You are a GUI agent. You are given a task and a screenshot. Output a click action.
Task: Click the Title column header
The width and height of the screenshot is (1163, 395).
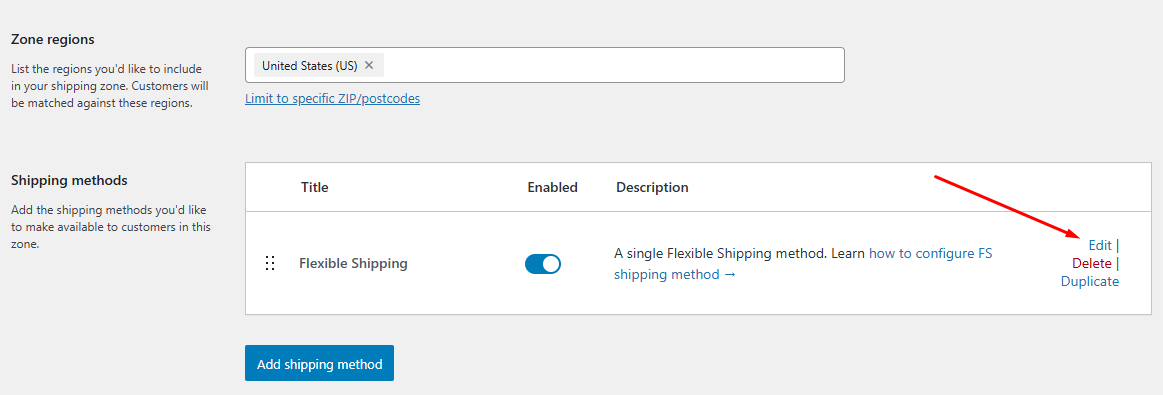click(314, 187)
